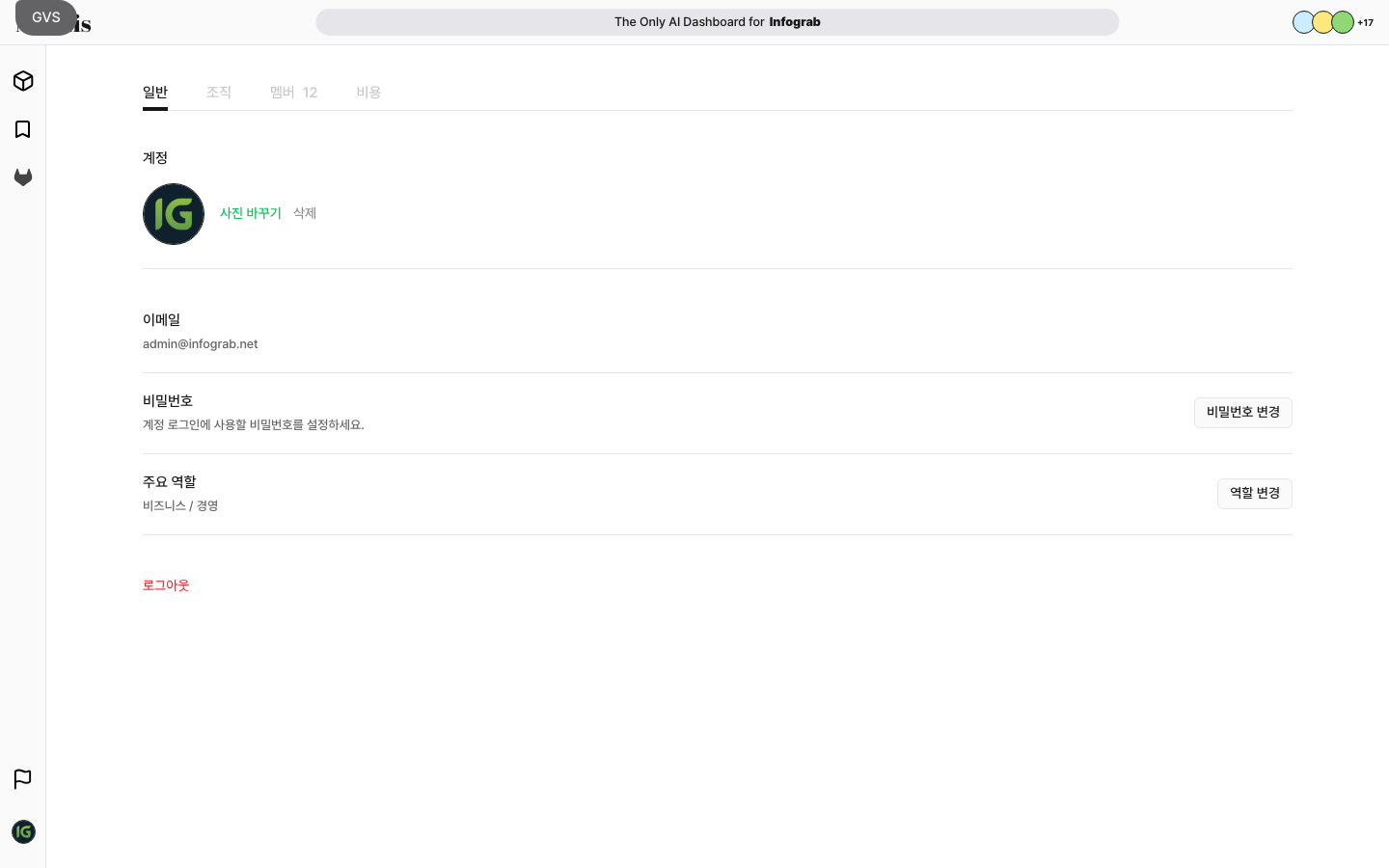The width and height of the screenshot is (1389, 868).
Task: Select the yellow member avatar in the header
Action: pos(1322,22)
